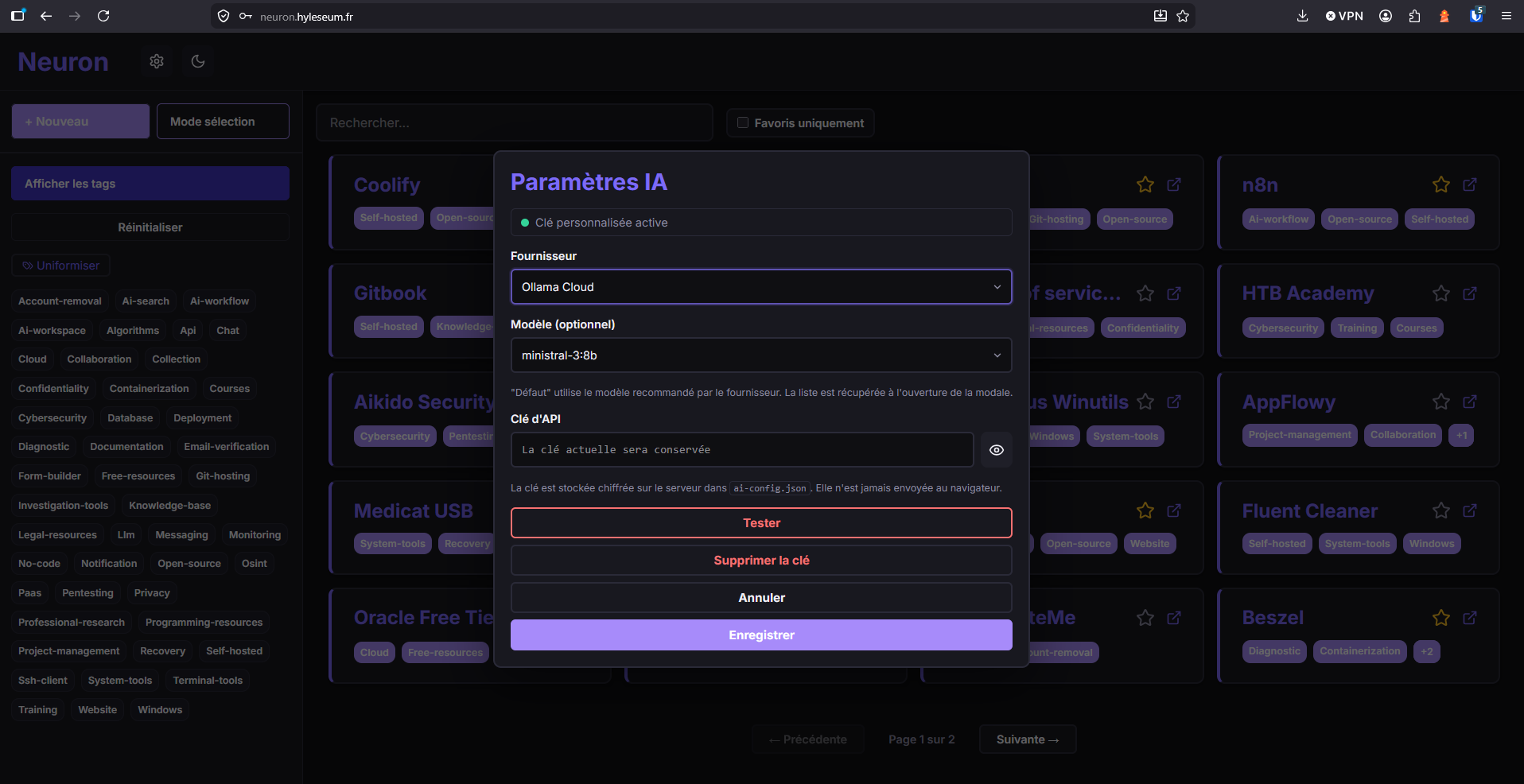
Task: Toggle dark mode with the moon icon
Action: coord(198,61)
